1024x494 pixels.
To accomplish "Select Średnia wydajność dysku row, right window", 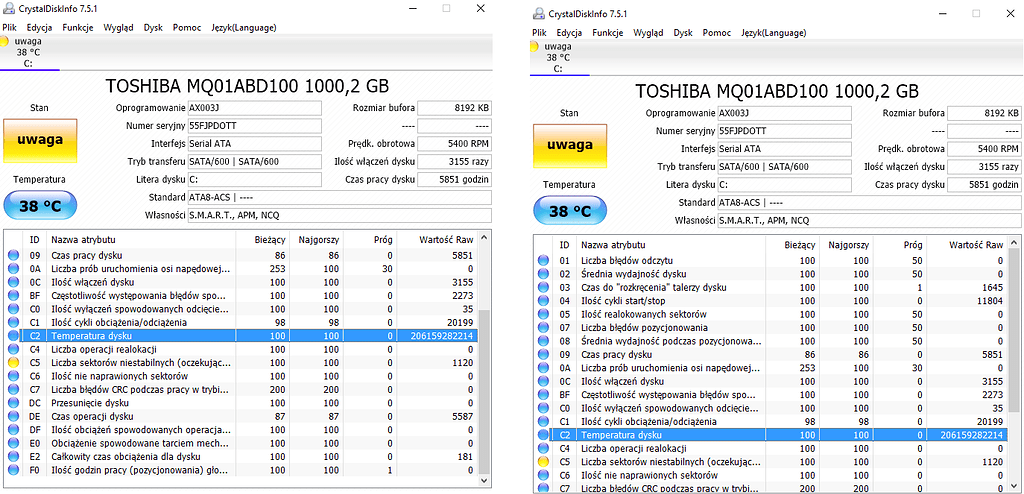I will [x=771, y=274].
